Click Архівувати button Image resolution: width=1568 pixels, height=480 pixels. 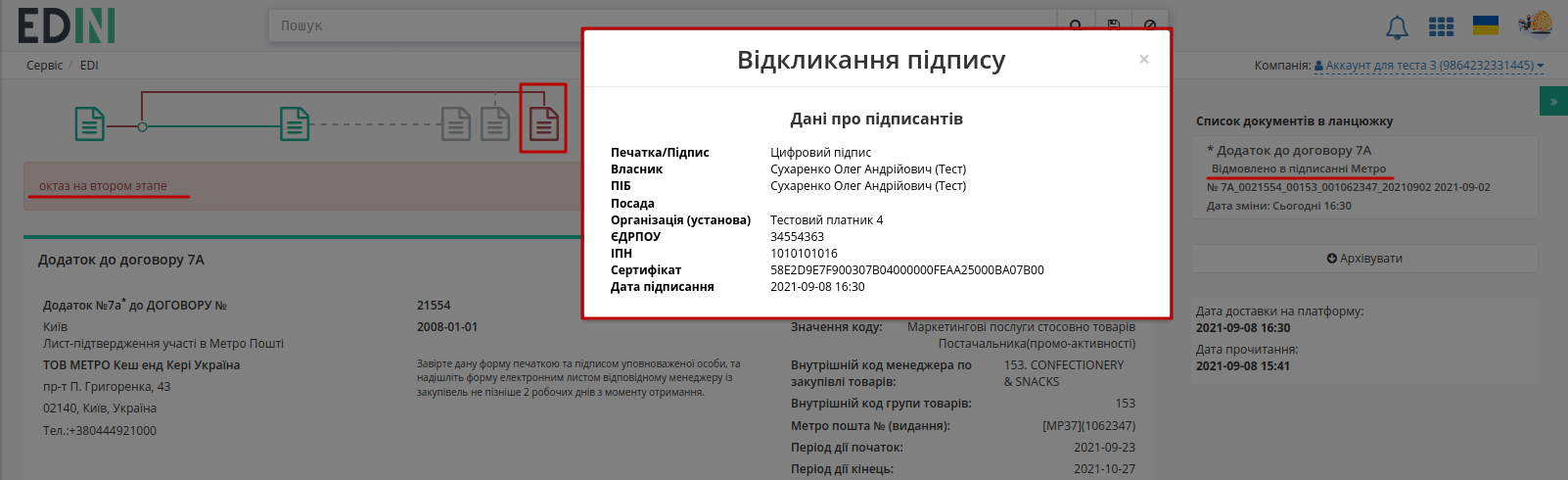tap(1364, 259)
